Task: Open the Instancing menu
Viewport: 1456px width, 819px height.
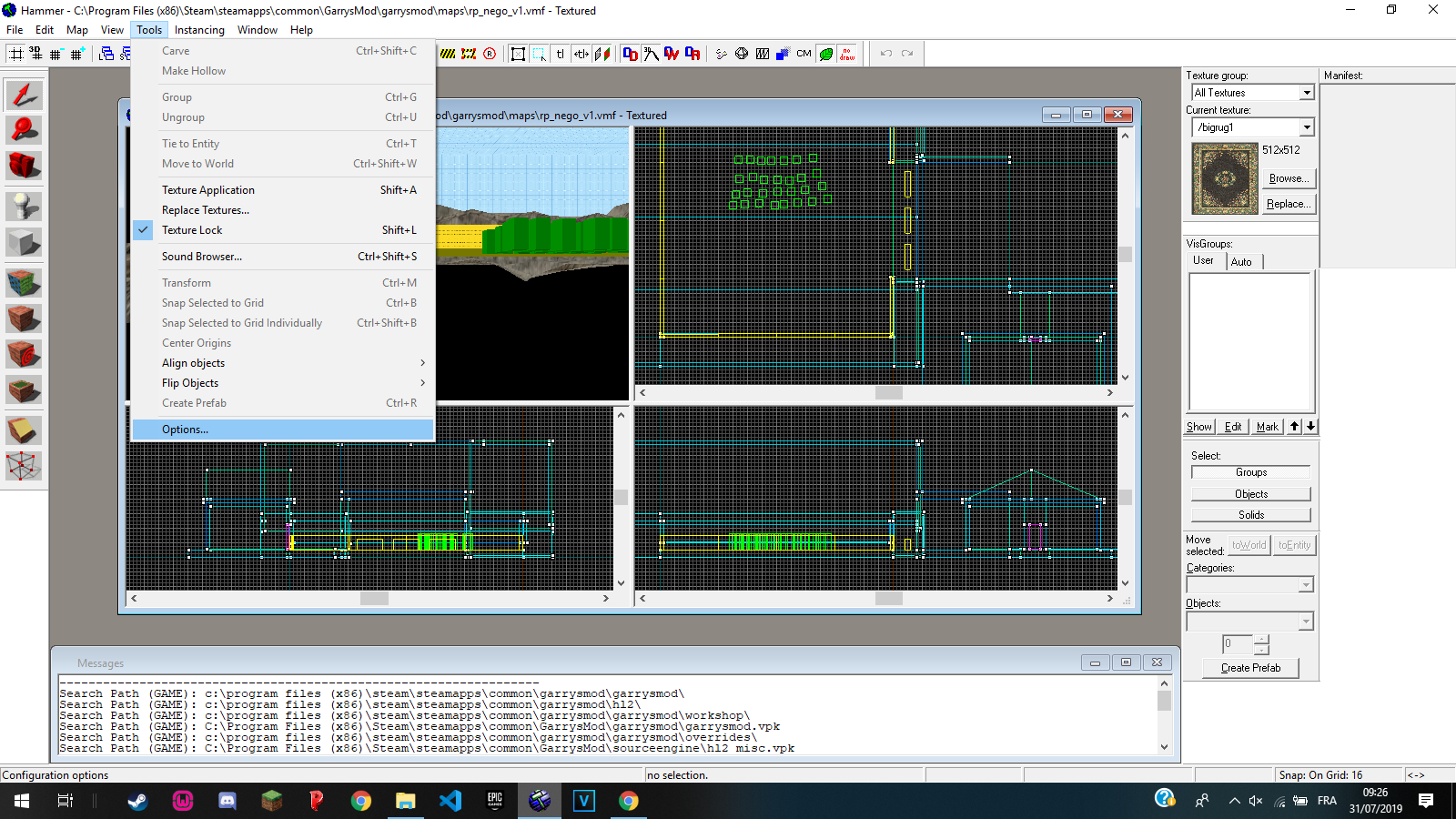Action: tap(199, 30)
